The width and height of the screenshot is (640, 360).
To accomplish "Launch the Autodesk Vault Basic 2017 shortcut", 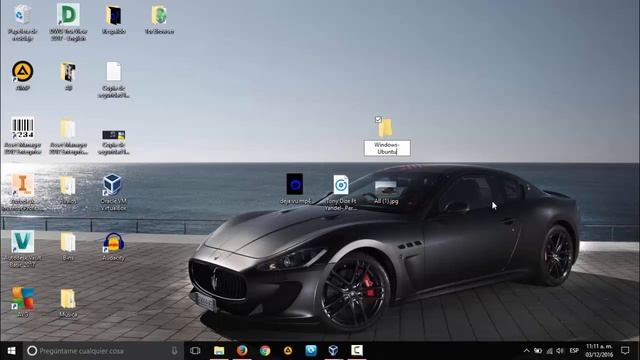I will (22, 242).
